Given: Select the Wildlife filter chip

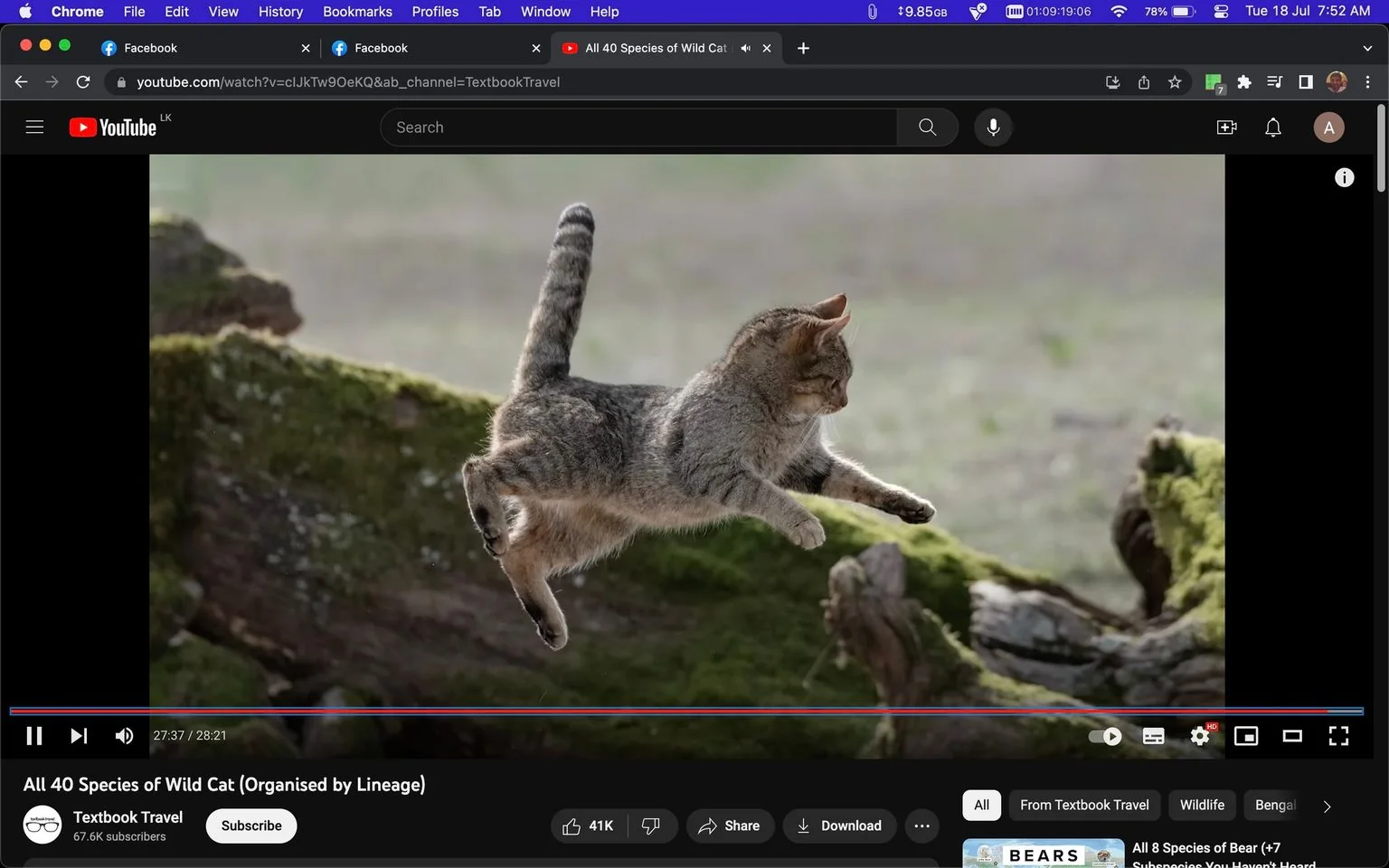Looking at the screenshot, I should (x=1202, y=805).
